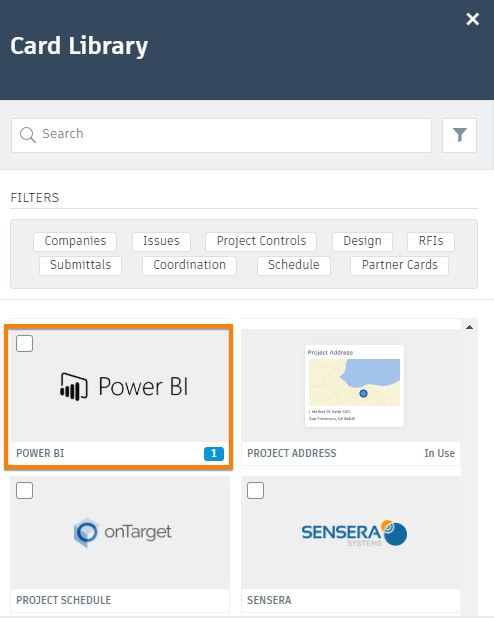Choose the Partner Cards filter
The width and height of the screenshot is (494, 618).
coord(399,265)
